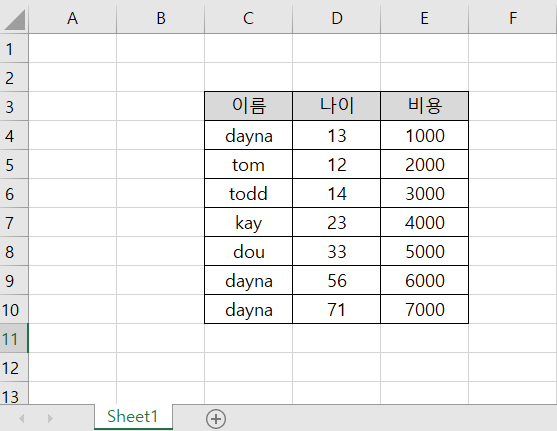Image resolution: width=557 pixels, height=431 pixels.
Task: Select column A header
Action: 72,18
